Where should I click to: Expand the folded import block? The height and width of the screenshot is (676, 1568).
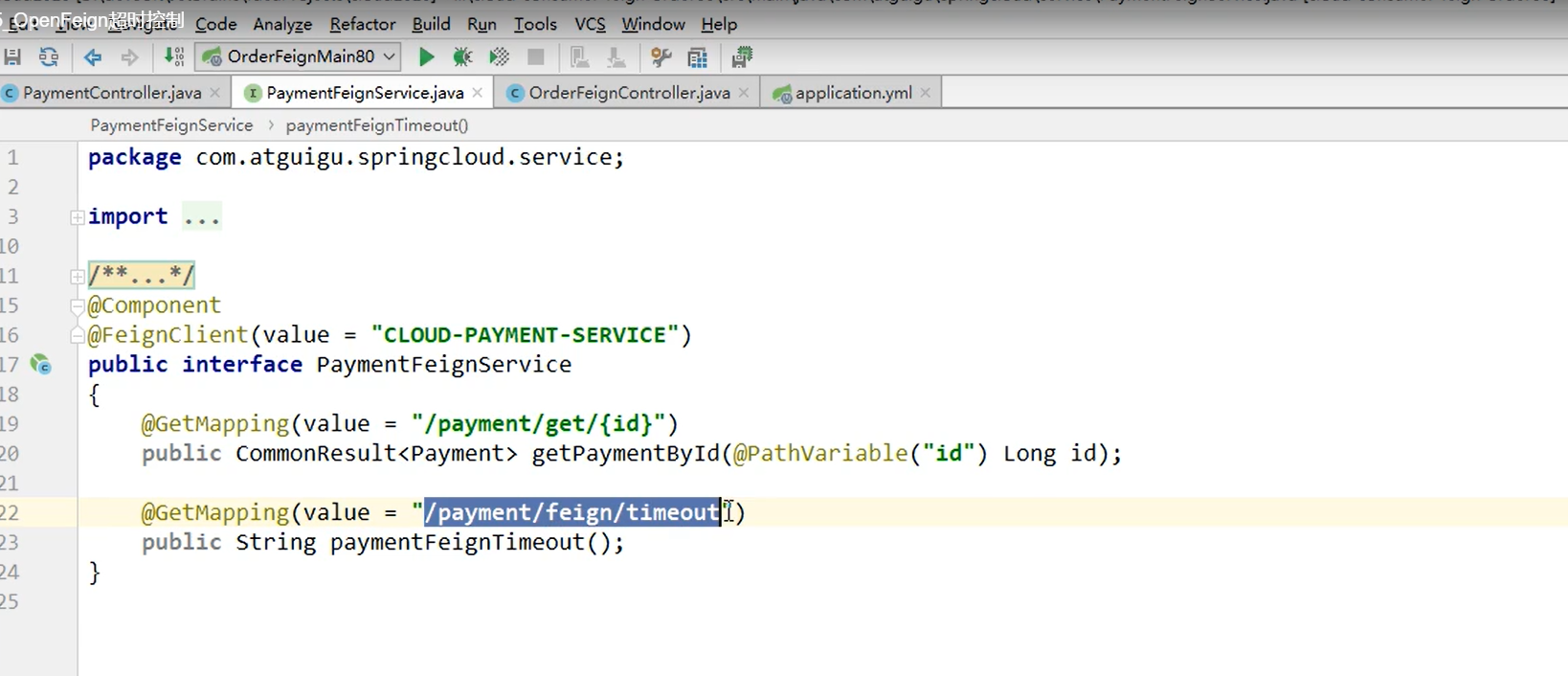(x=77, y=217)
